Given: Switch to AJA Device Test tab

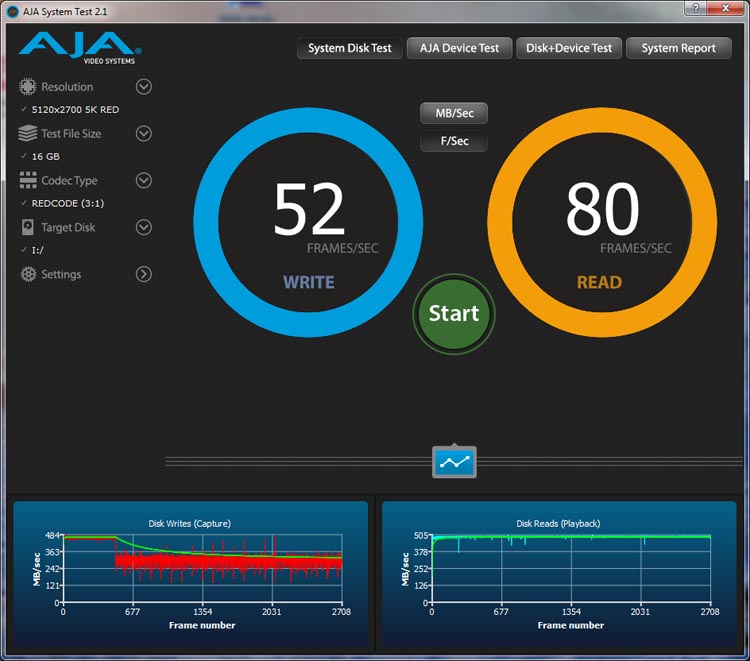Looking at the screenshot, I should 459,48.
